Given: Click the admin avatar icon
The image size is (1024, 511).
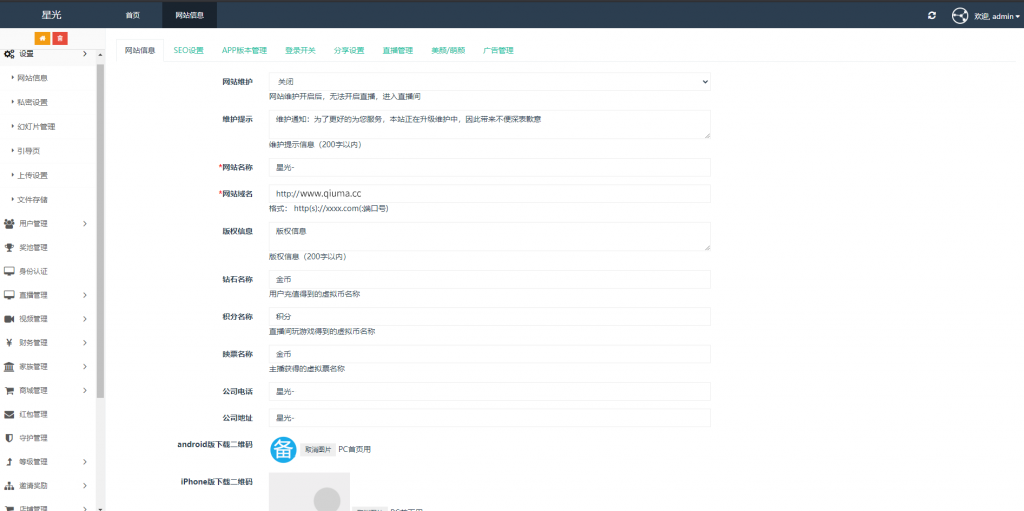Looking at the screenshot, I should coord(960,15).
